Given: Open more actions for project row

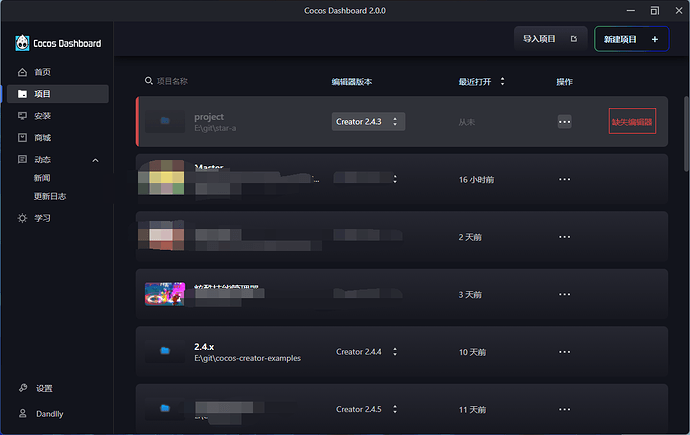Looking at the screenshot, I should (564, 122).
